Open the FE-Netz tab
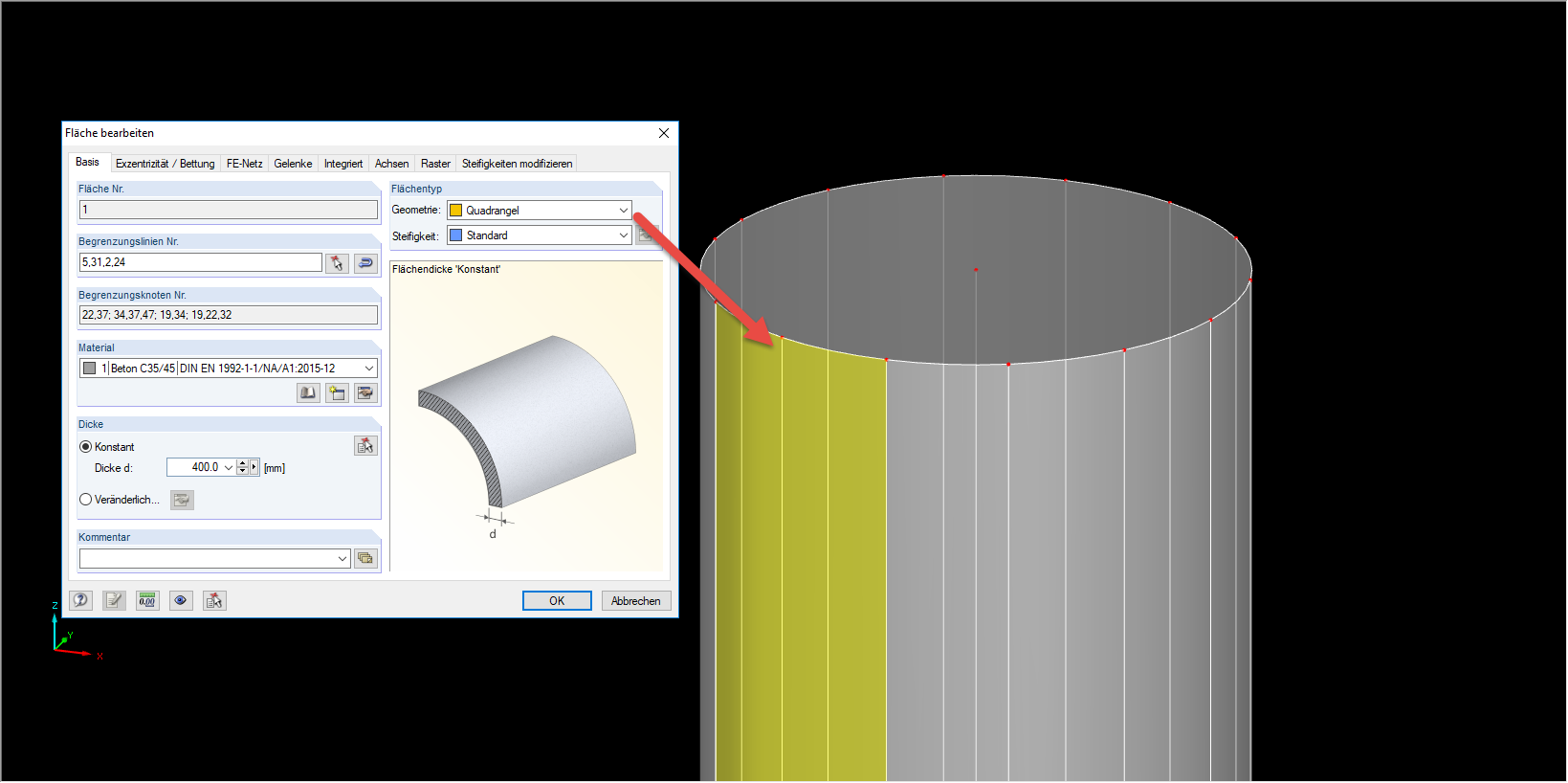Screen dimensions: 1568x783 [x=245, y=164]
